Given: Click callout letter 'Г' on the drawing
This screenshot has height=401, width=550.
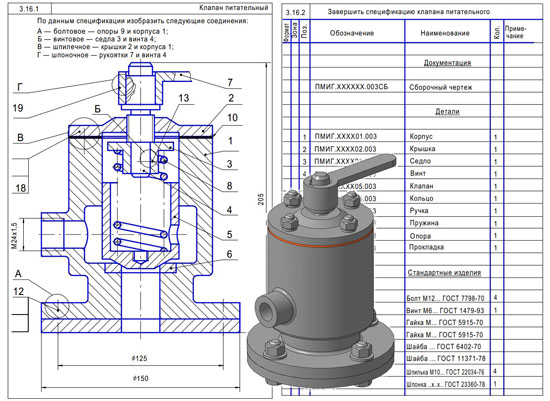Looking at the screenshot, I should click(20, 87).
